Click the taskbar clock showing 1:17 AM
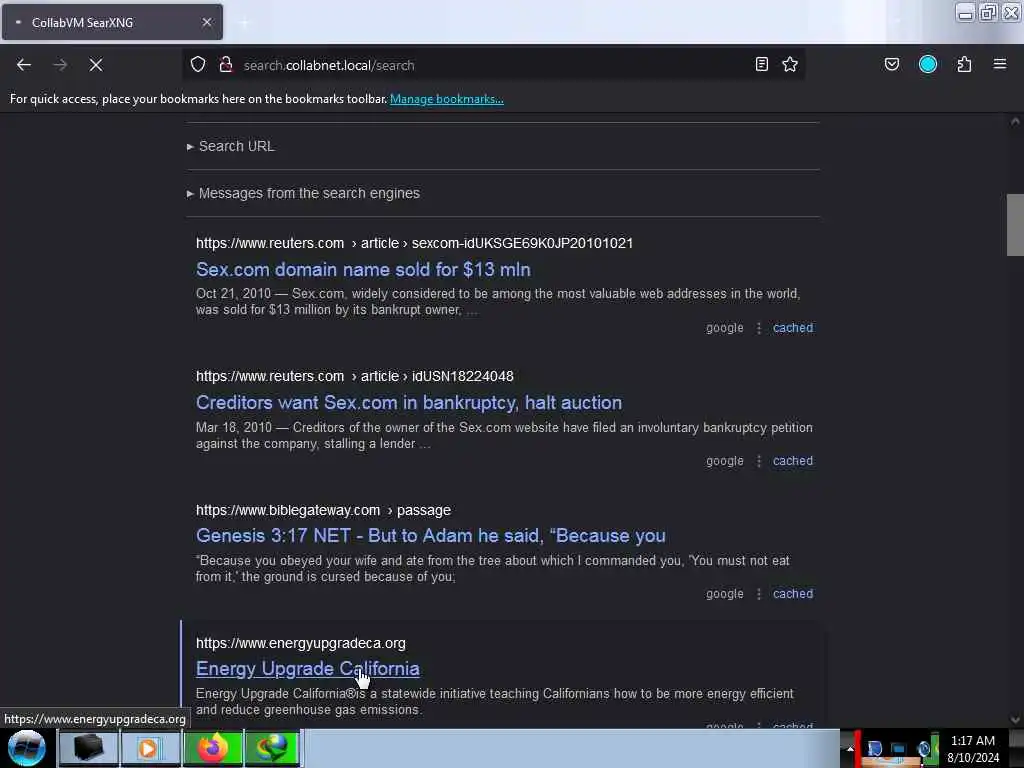Image resolution: width=1024 pixels, height=768 pixels. tap(973, 749)
